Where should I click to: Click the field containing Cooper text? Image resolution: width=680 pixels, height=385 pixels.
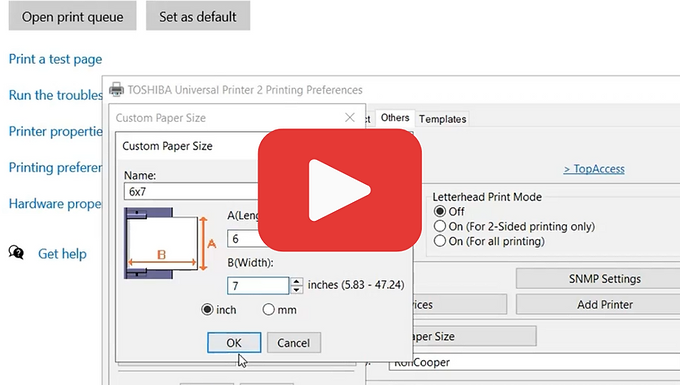coord(534,362)
